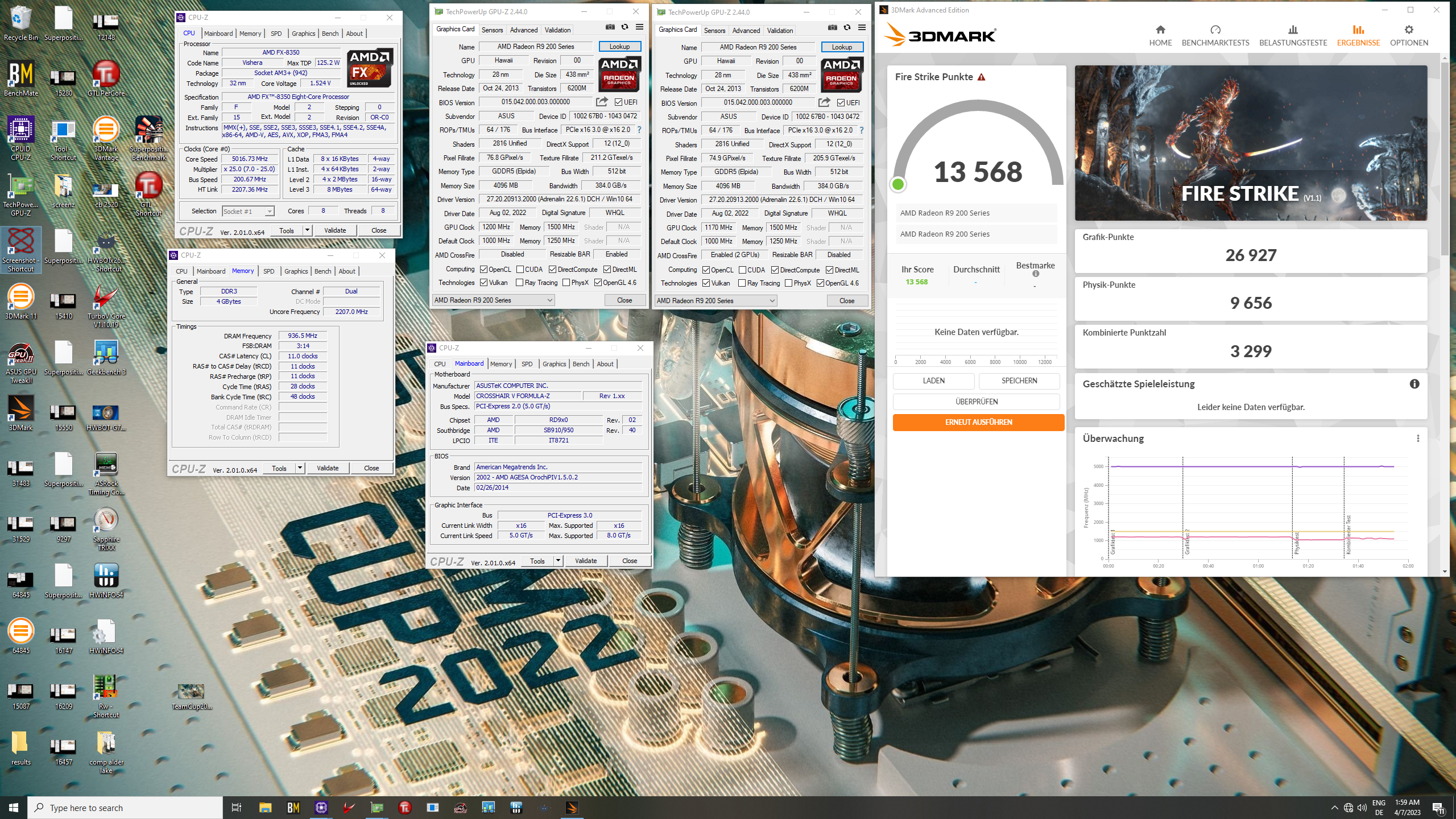Image resolution: width=1456 pixels, height=819 pixels.
Task: Open the notification center on the taskbar
Action: (x=1438, y=808)
